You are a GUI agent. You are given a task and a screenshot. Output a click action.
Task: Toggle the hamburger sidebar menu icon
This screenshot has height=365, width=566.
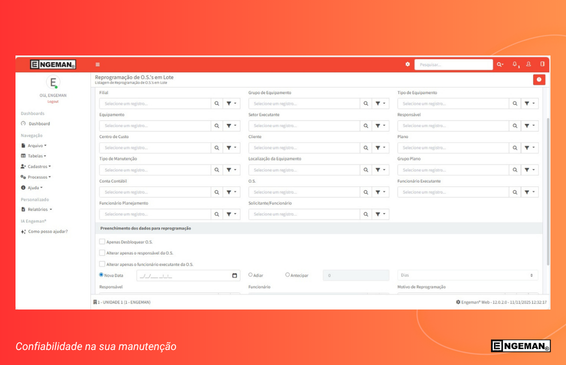[97, 65]
